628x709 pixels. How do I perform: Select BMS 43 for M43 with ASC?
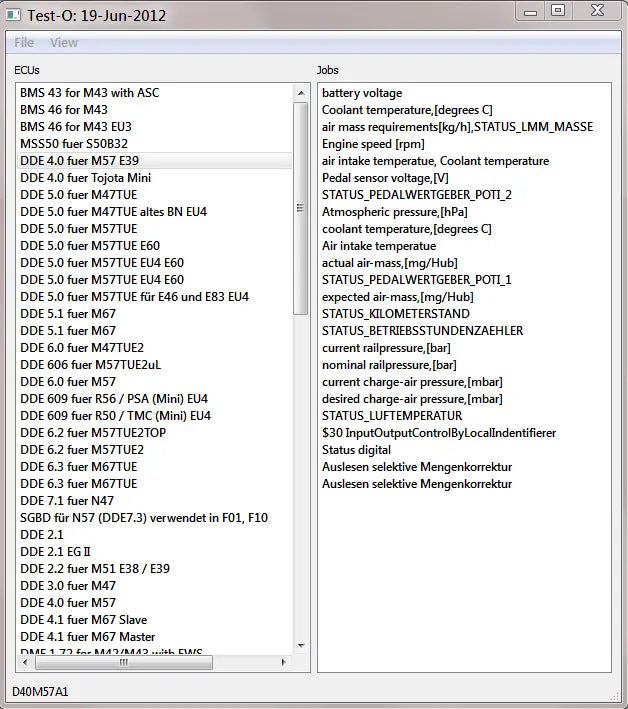(90, 93)
